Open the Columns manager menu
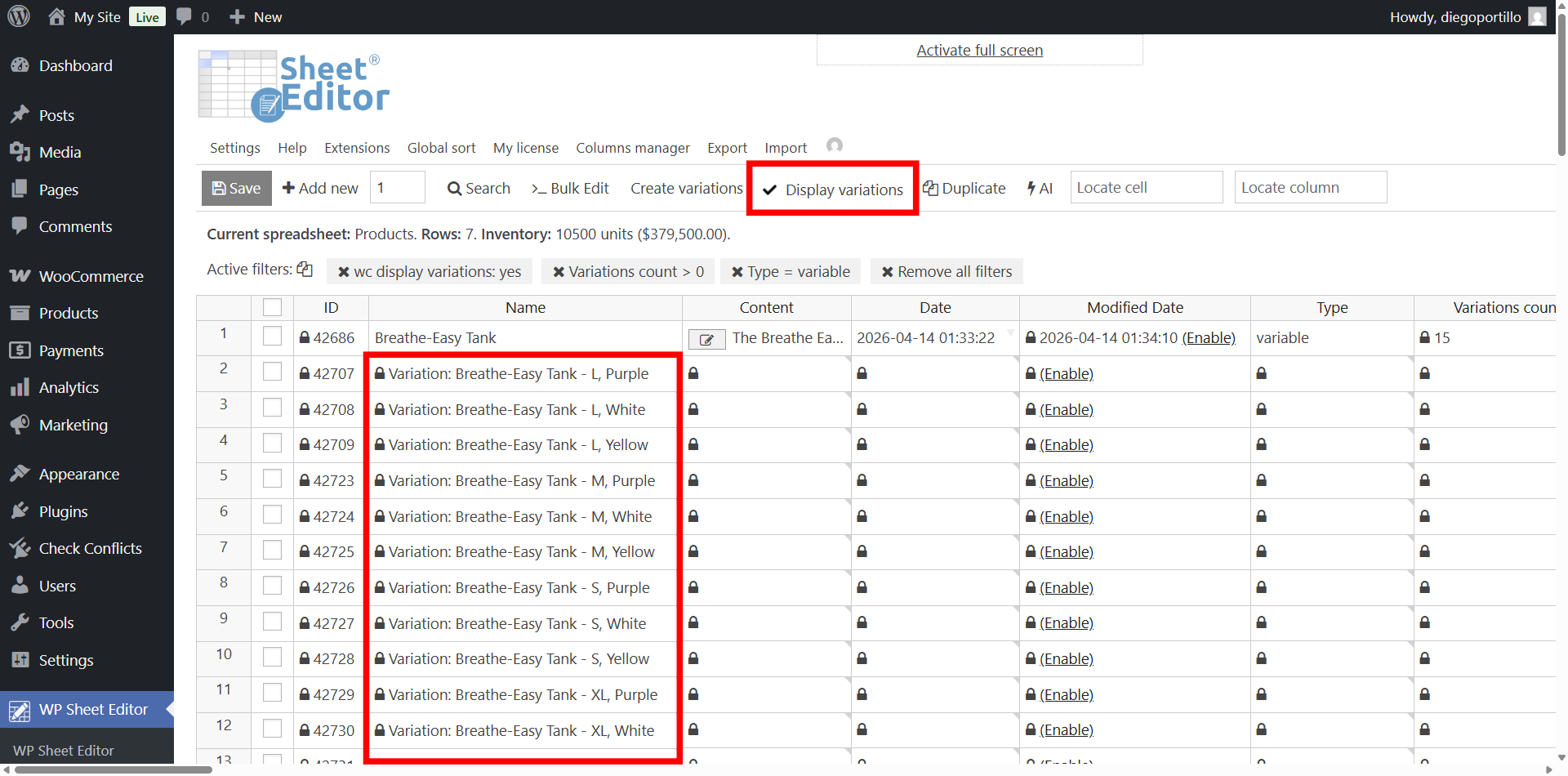1568x776 pixels. tap(632, 148)
